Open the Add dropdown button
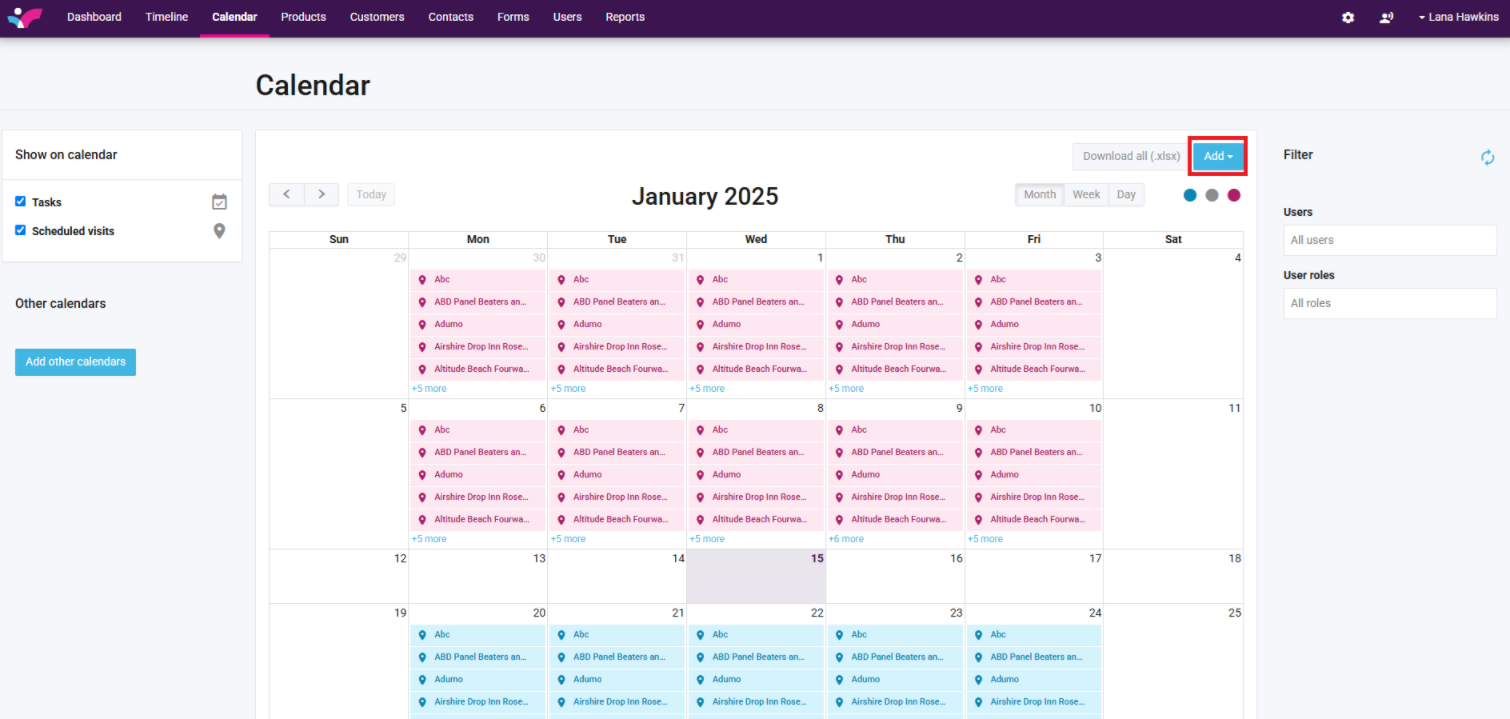 (1217, 156)
